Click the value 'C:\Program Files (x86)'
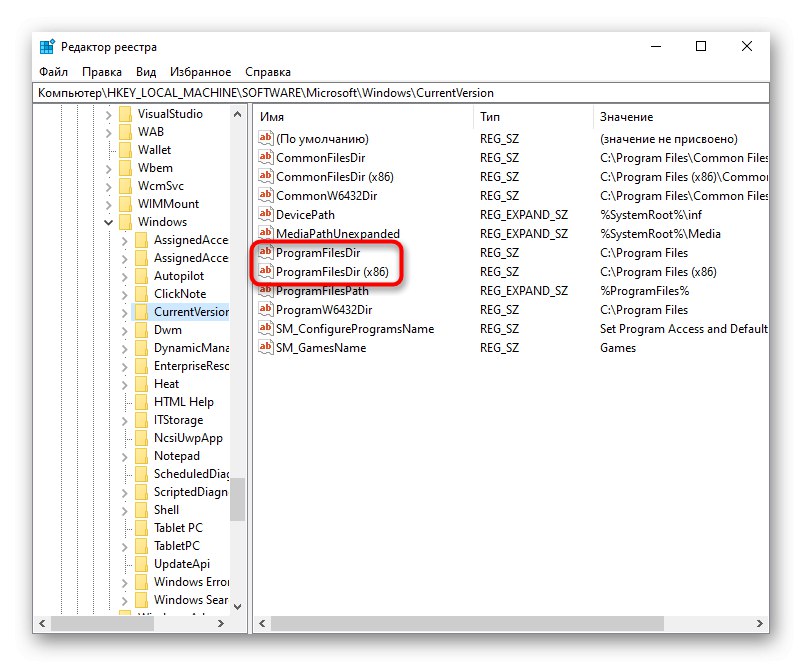Viewport: 802px width, 666px height. pos(658,272)
